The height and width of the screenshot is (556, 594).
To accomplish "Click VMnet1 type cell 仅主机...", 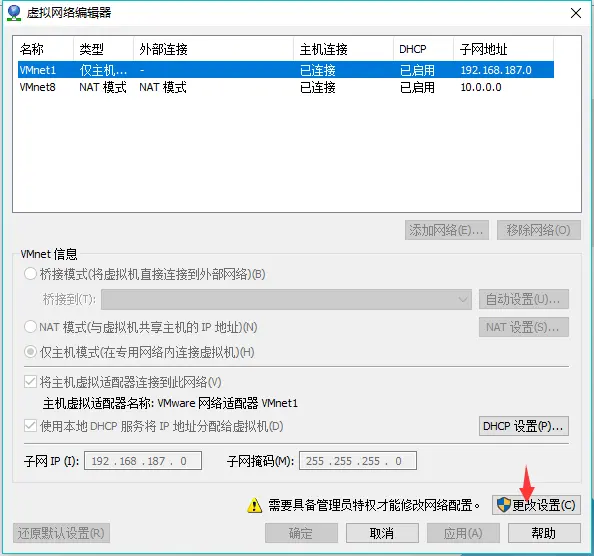I will coord(103,70).
